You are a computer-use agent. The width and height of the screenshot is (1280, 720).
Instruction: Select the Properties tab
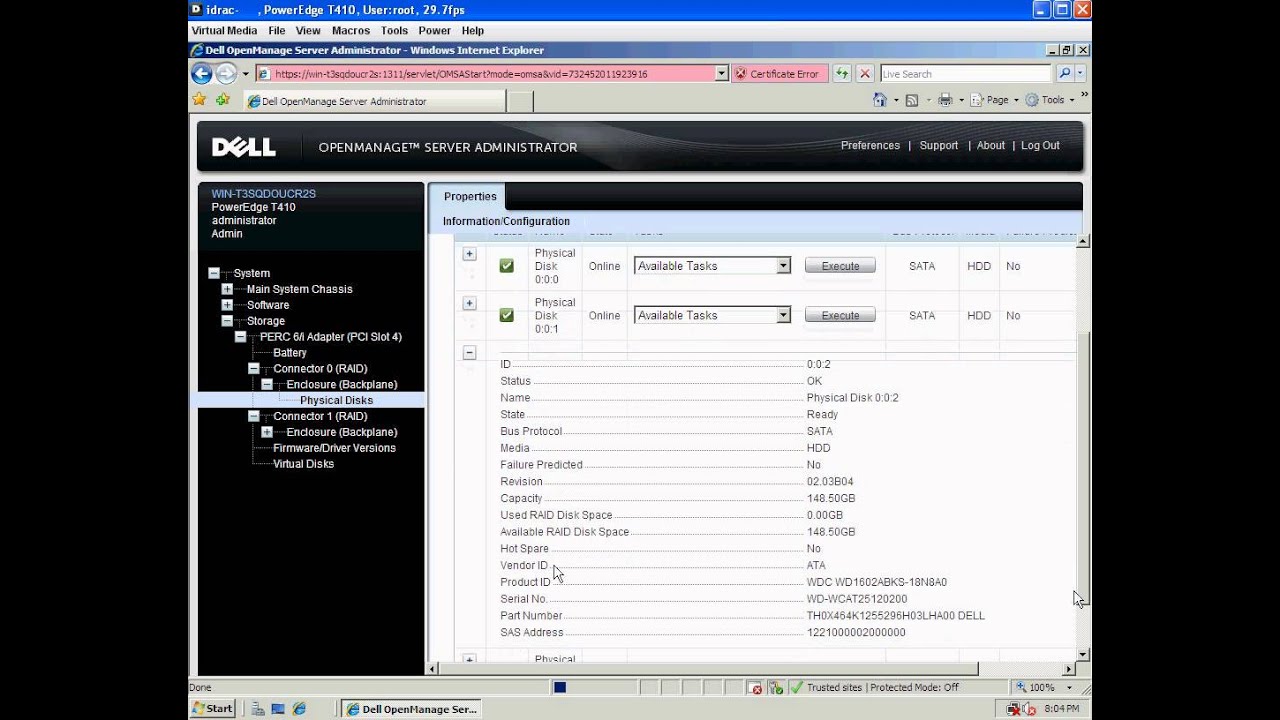click(x=470, y=196)
